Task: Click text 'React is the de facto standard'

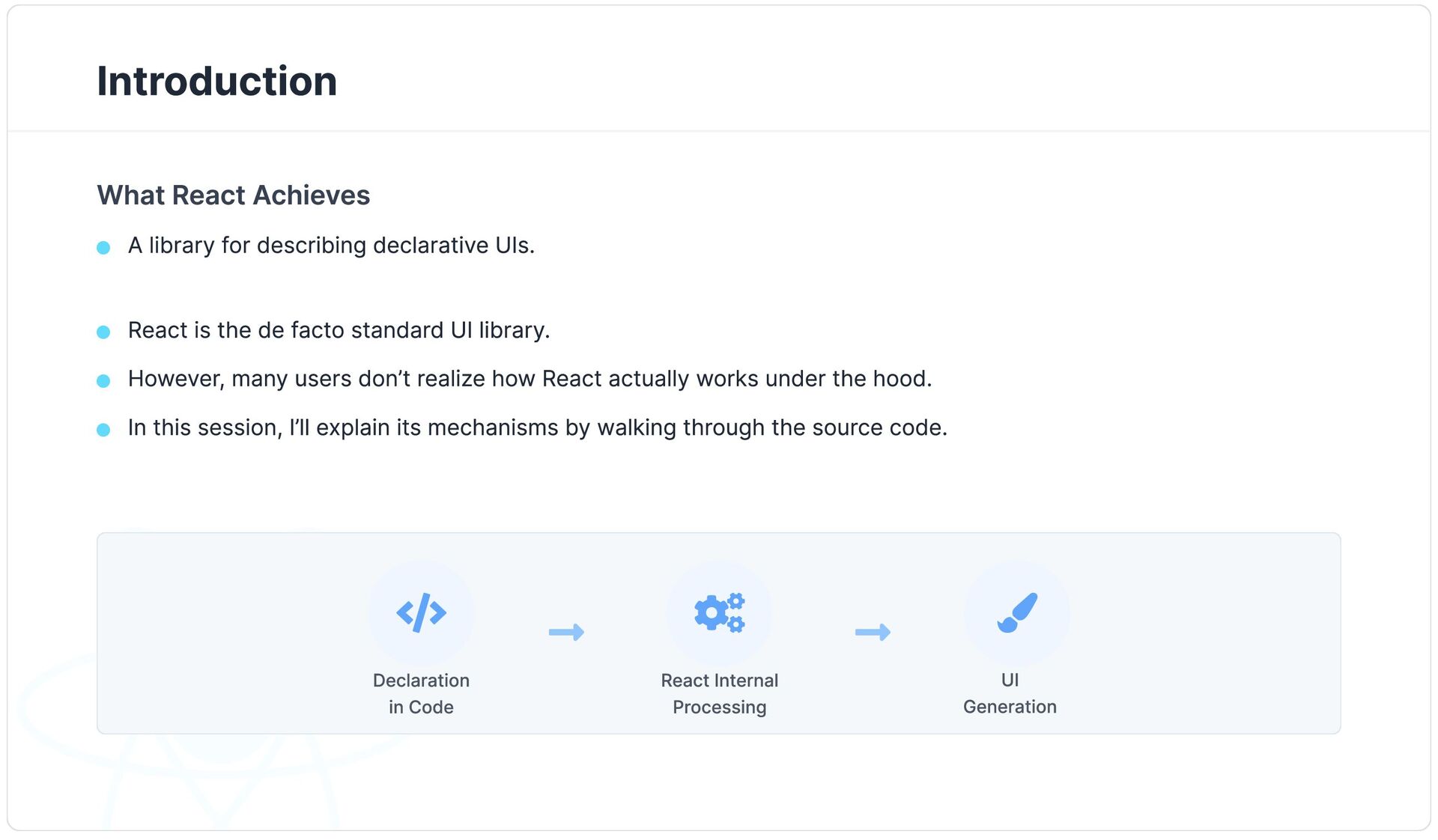Action: [286, 330]
